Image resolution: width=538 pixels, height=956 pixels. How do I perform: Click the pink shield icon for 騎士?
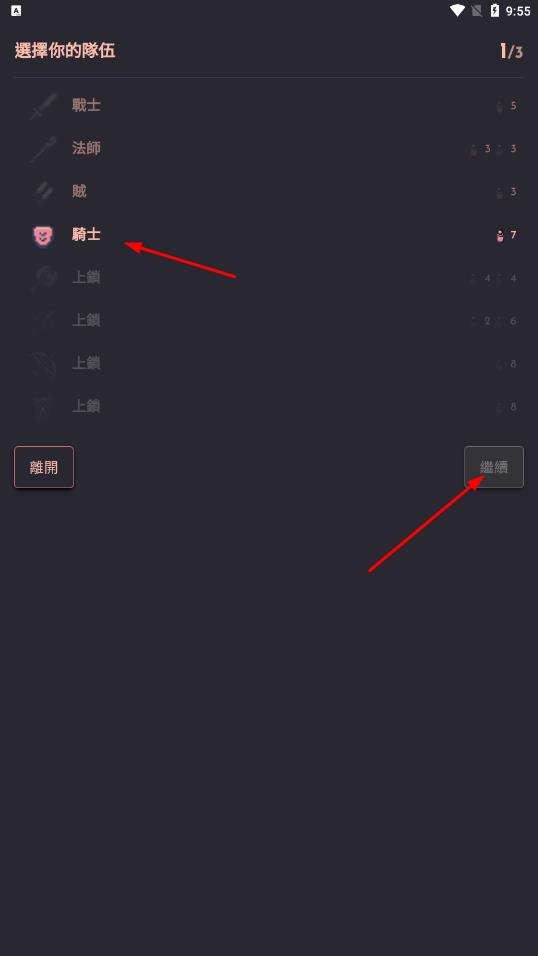pyautogui.click(x=43, y=235)
